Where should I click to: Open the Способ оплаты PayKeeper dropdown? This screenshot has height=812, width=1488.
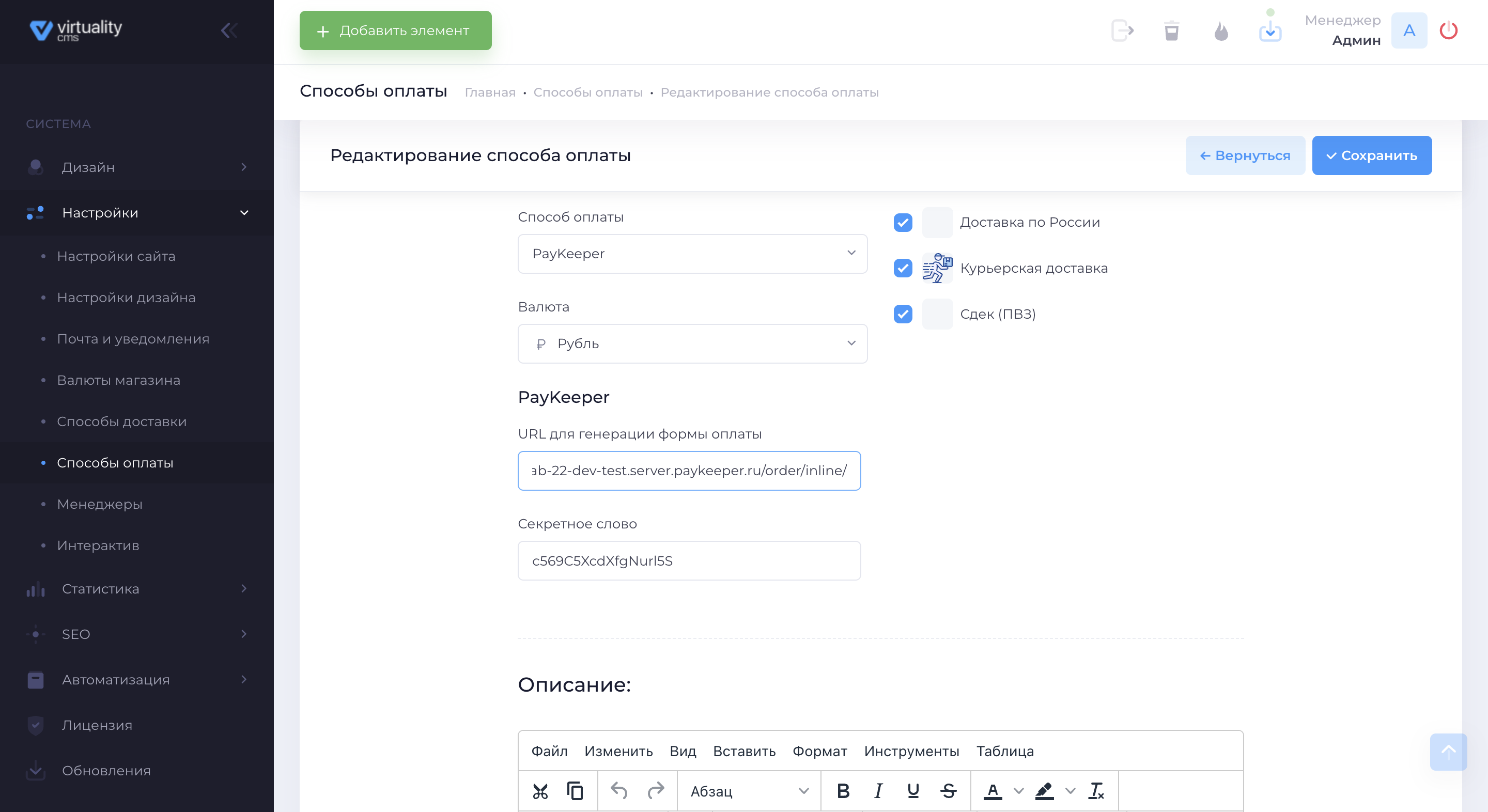[x=692, y=254]
